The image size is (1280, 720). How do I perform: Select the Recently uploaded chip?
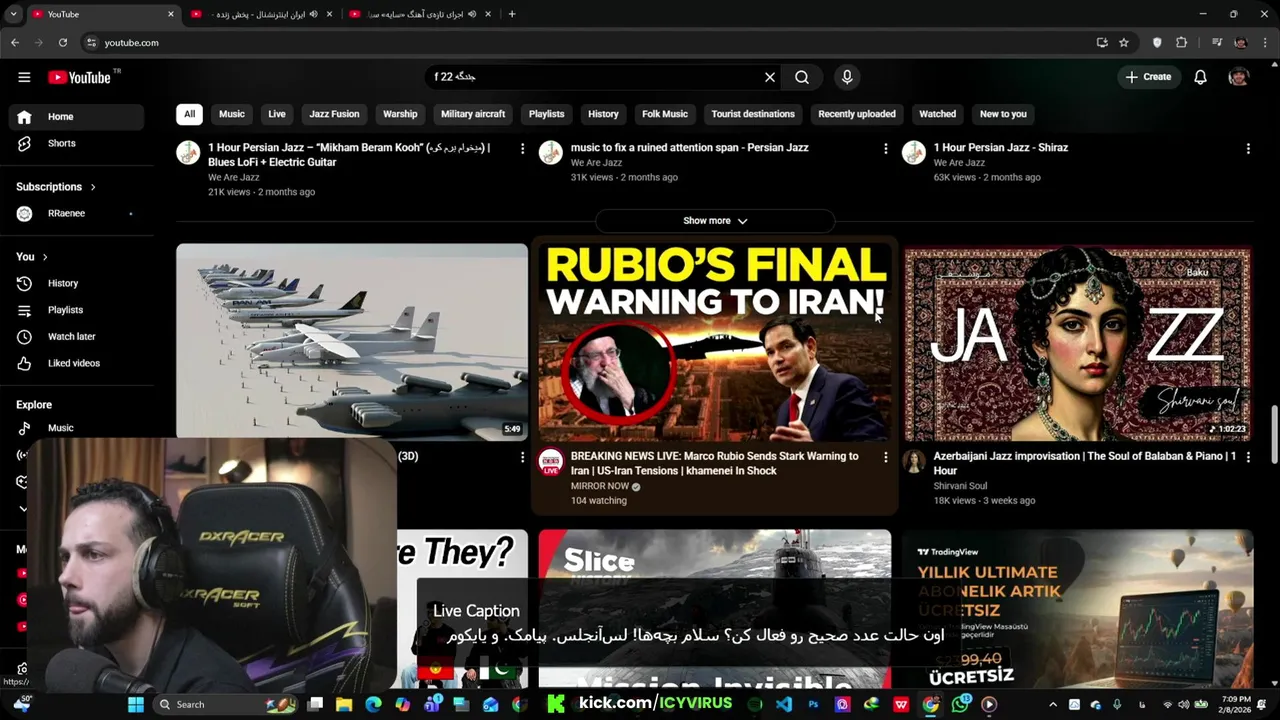857,114
